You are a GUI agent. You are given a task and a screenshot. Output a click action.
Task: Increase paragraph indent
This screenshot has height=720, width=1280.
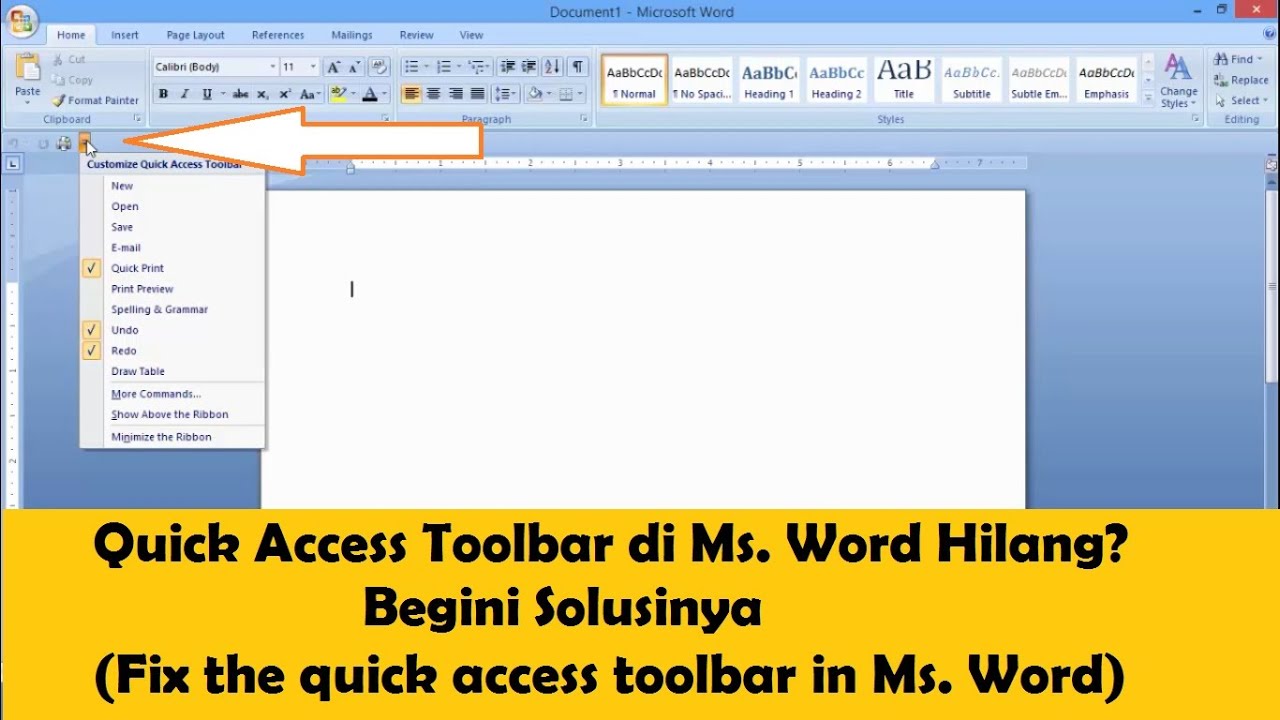(x=530, y=67)
